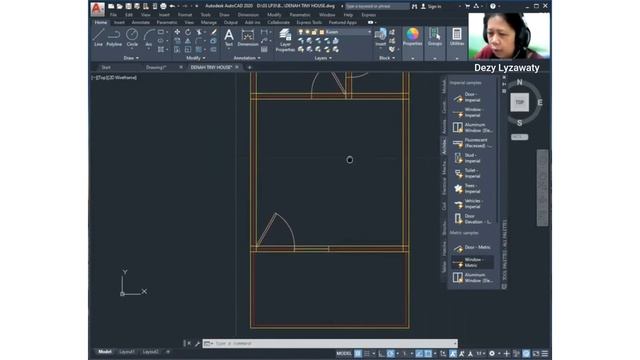Switch to the Express Tools ribbon tab
Screen dimensions: 640x360
click(x=309, y=22)
